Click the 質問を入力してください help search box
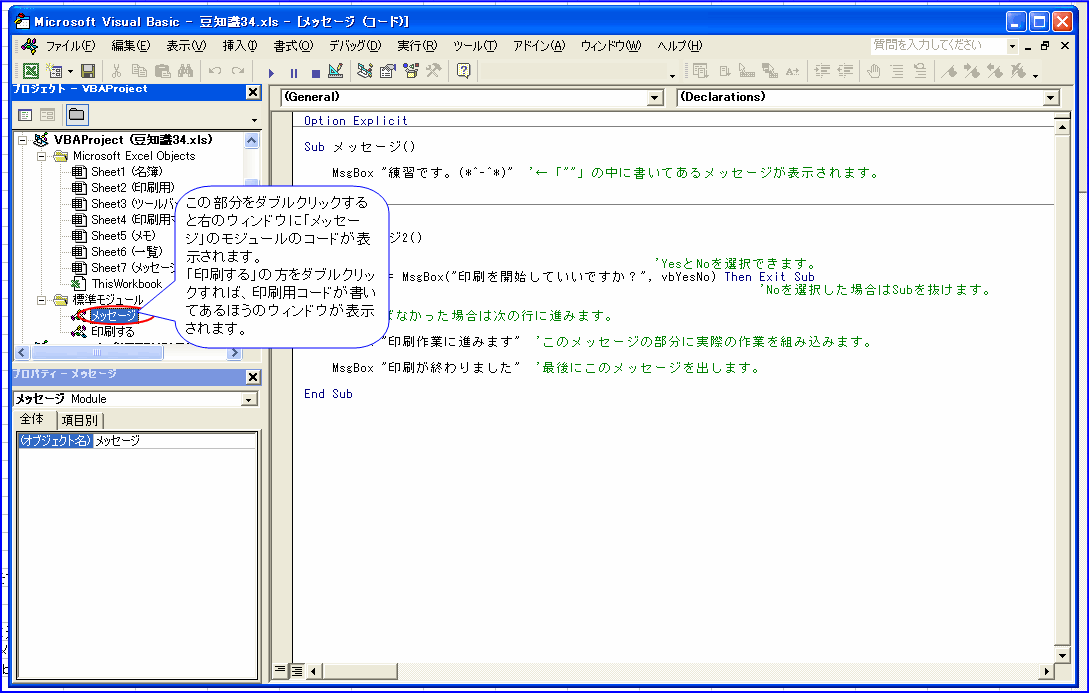The height and width of the screenshot is (693, 1089). pyautogui.click(x=938, y=45)
